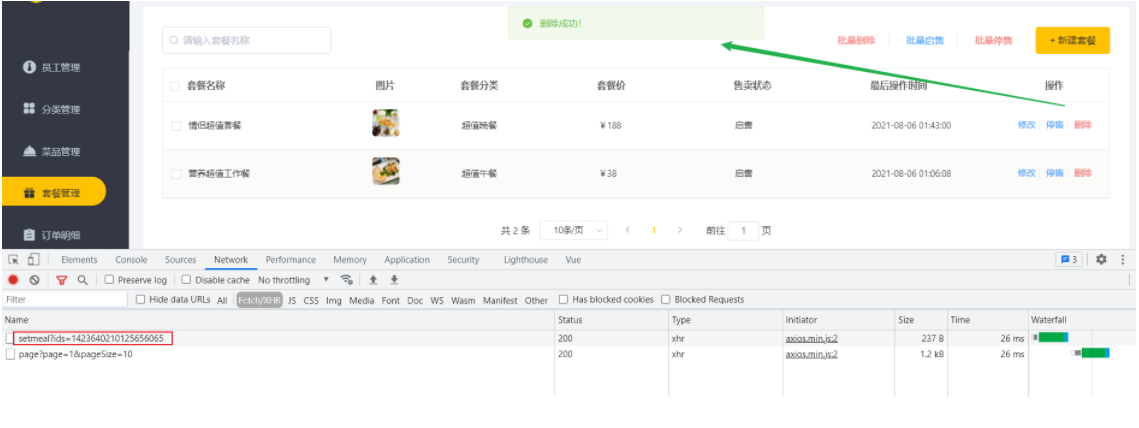Import HAR file with upload arrow
This screenshot has height=428, width=1139.
(x=373, y=280)
